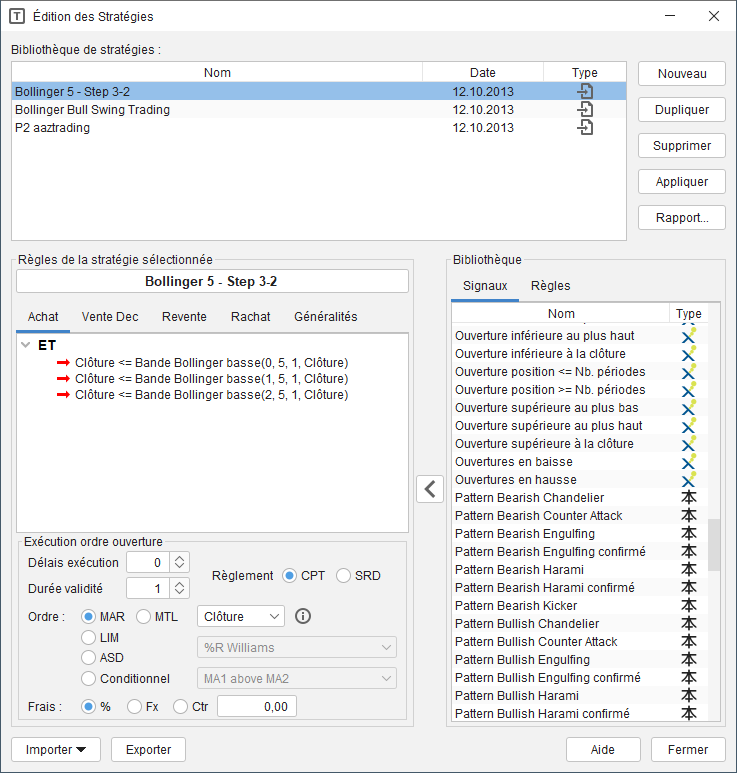Screen dimensions: 737x773
Task: Open the Clôture order price dropdown
Action: coord(241,616)
